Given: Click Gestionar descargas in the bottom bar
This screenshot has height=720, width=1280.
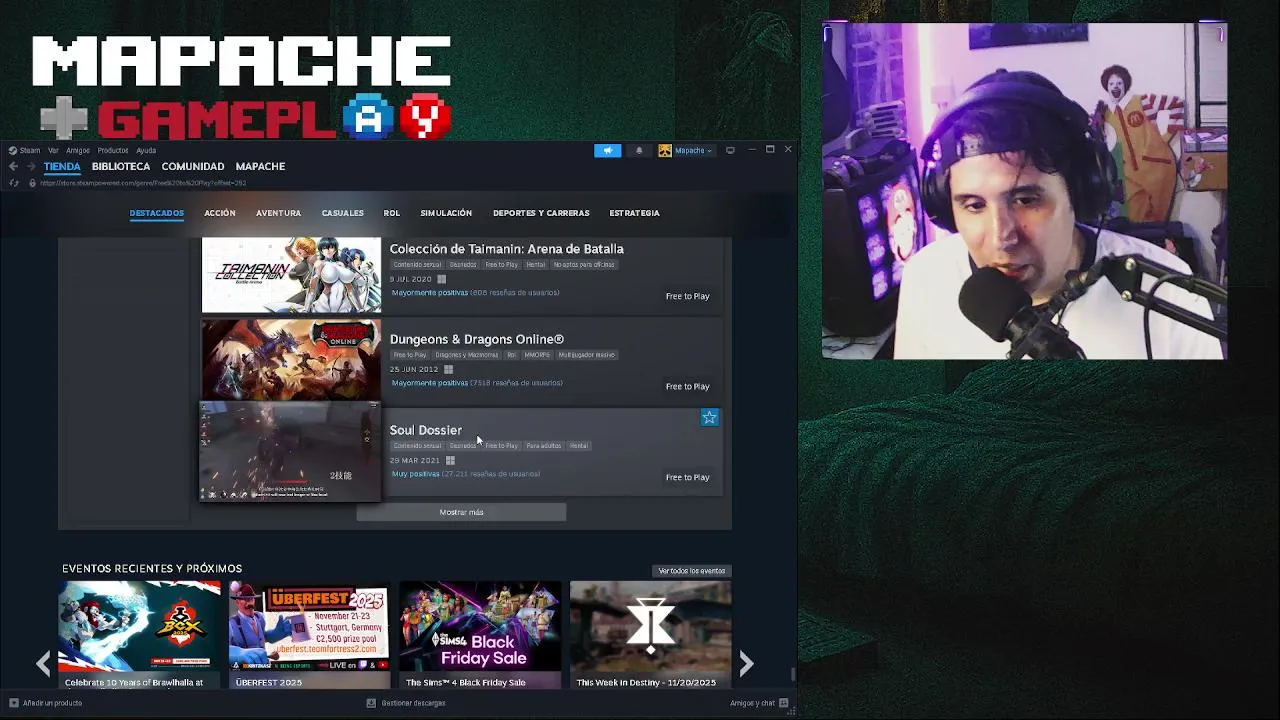Looking at the screenshot, I should [413, 703].
